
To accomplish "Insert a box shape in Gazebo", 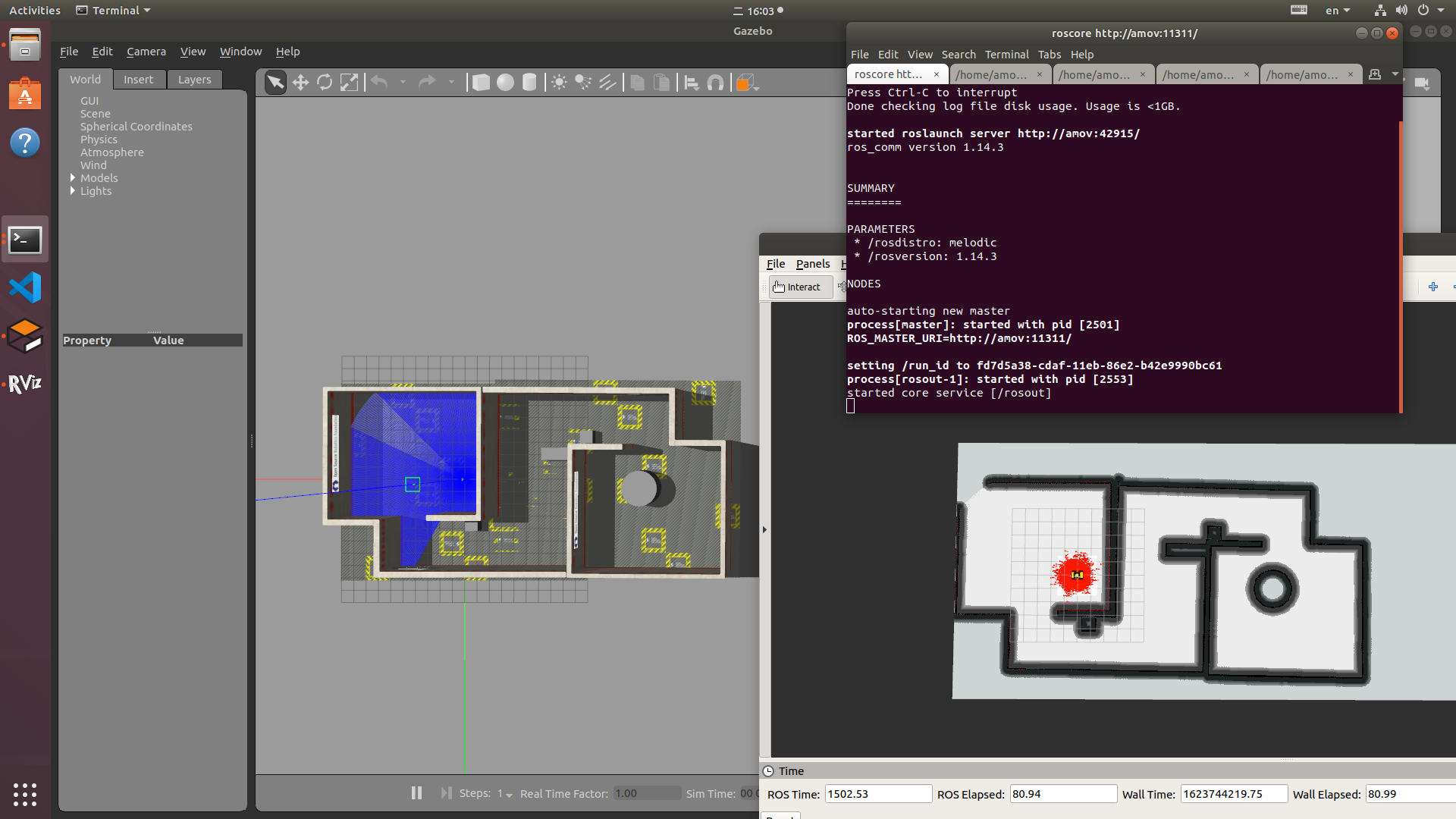I will [481, 83].
